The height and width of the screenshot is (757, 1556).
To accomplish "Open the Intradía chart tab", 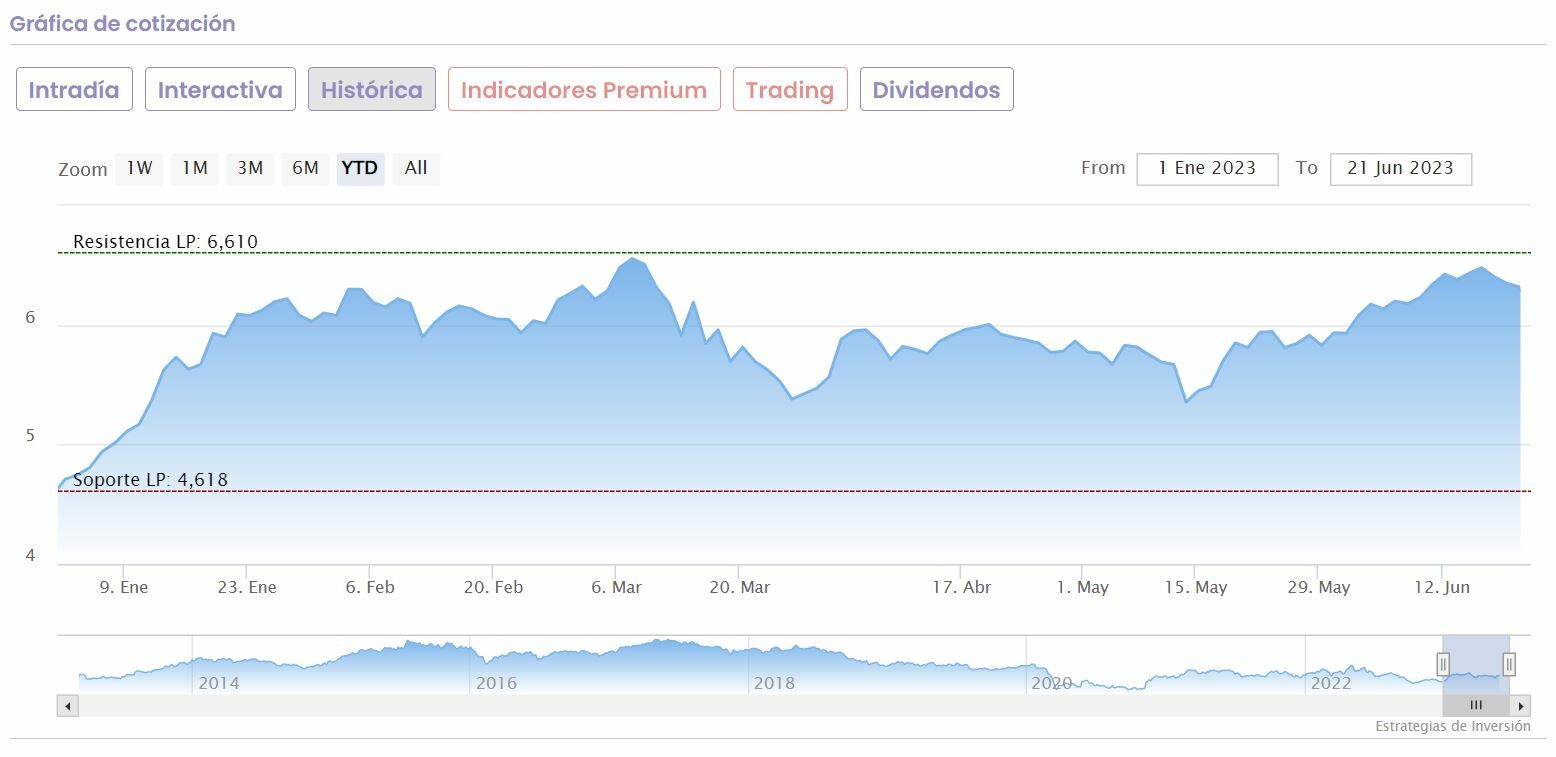I will pyautogui.click(x=74, y=89).
